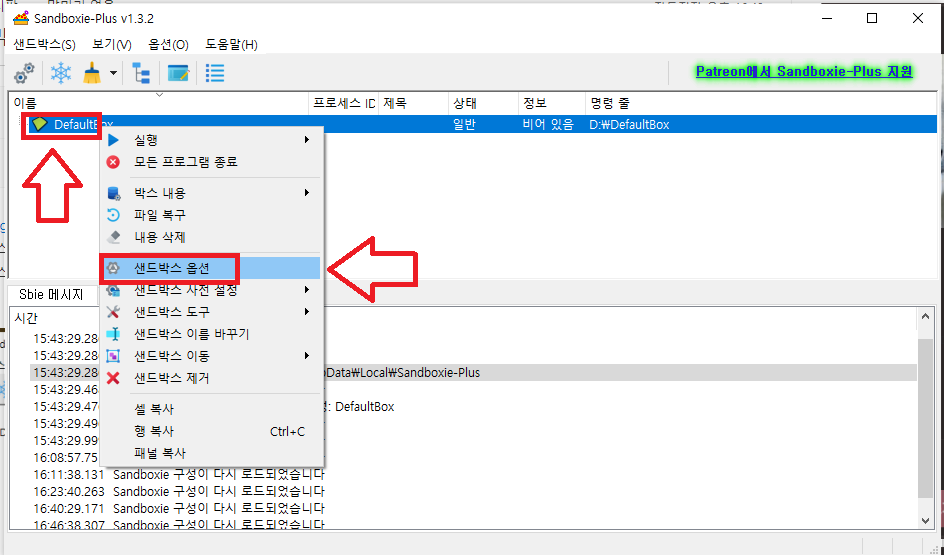Click the 일반 status cell
The image size is (944, 555).
pos(464,125)
